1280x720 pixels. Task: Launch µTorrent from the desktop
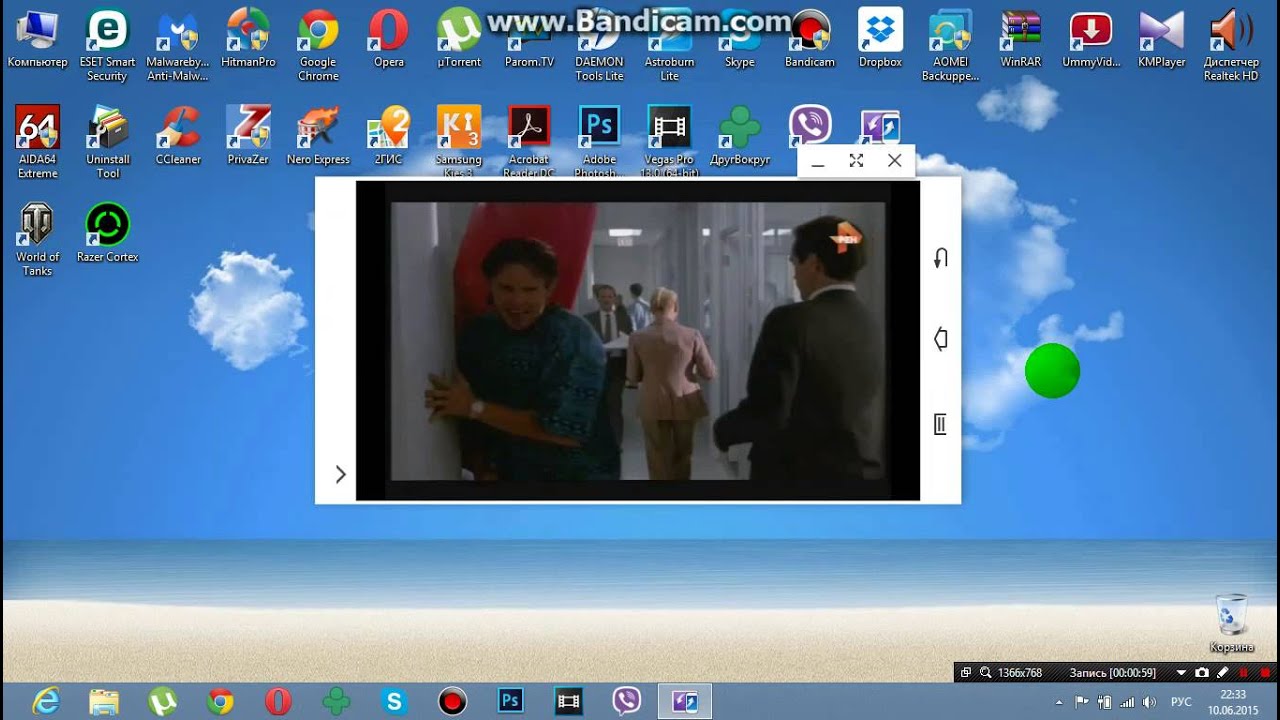[460, 40]
